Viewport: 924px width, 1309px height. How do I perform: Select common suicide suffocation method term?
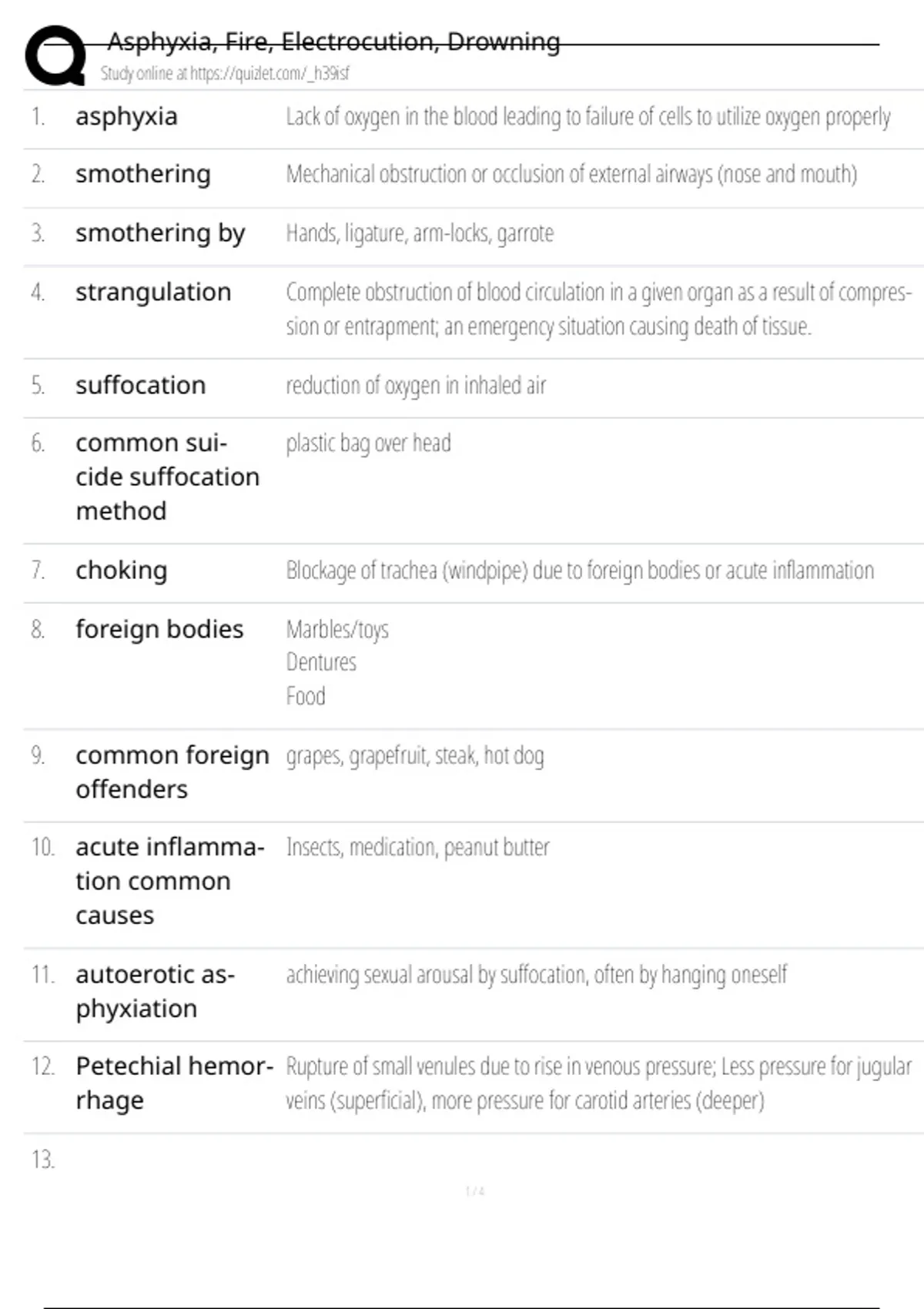tap(167, 477)
